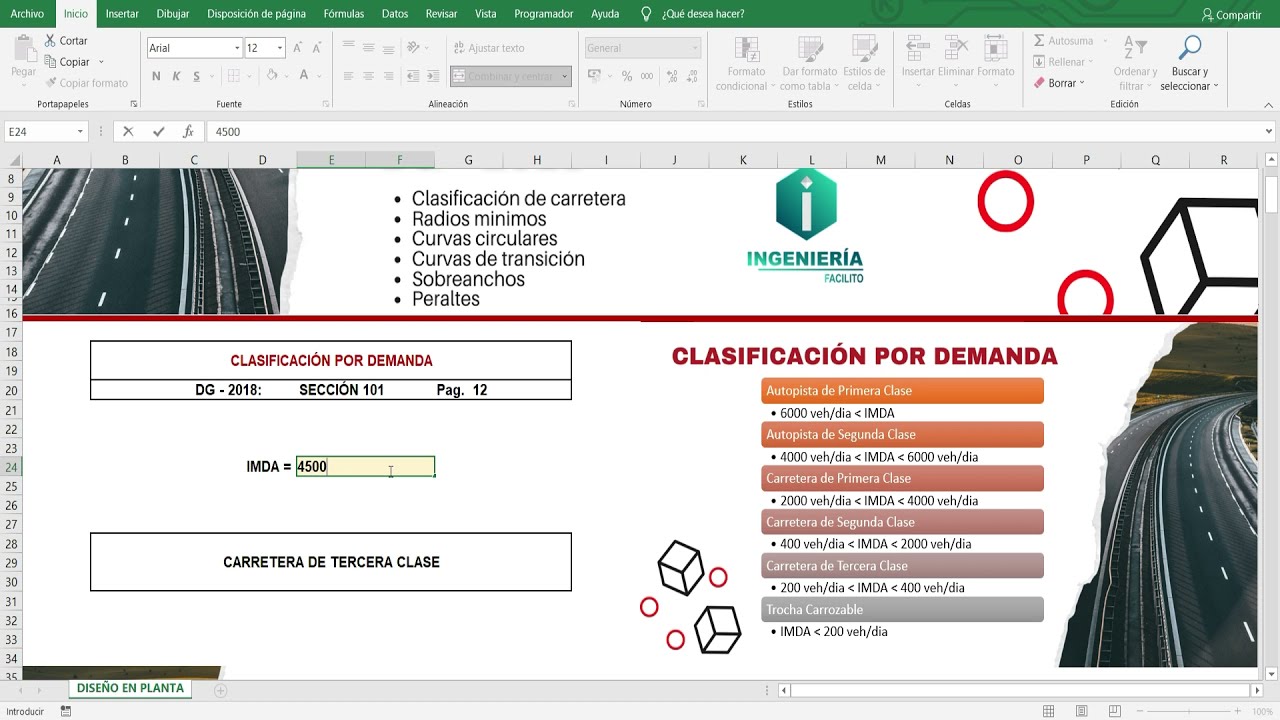Screen dimensions: 1280x720
Task: Toggle italic K formatting
Action: pos(176,76)
